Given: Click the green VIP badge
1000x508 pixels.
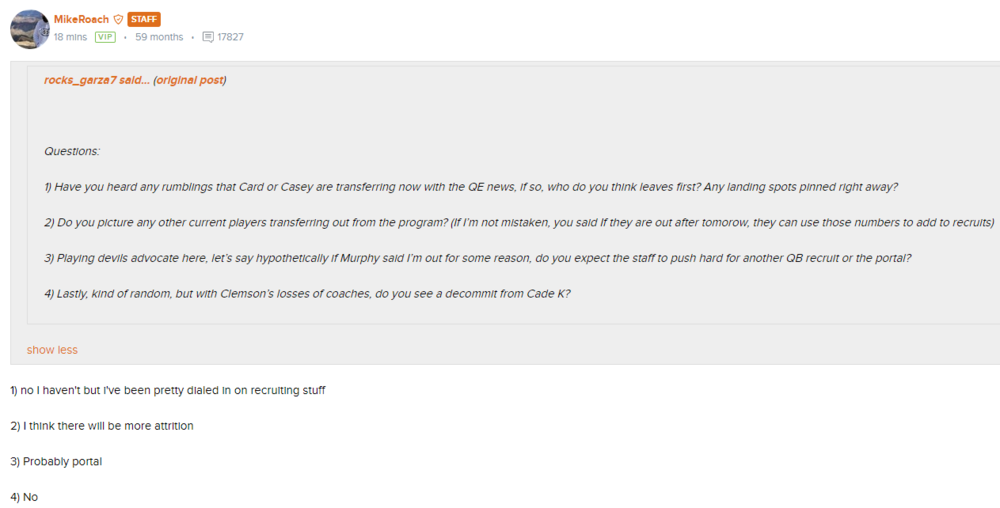Looking at the screenshot, I should 105,37.
